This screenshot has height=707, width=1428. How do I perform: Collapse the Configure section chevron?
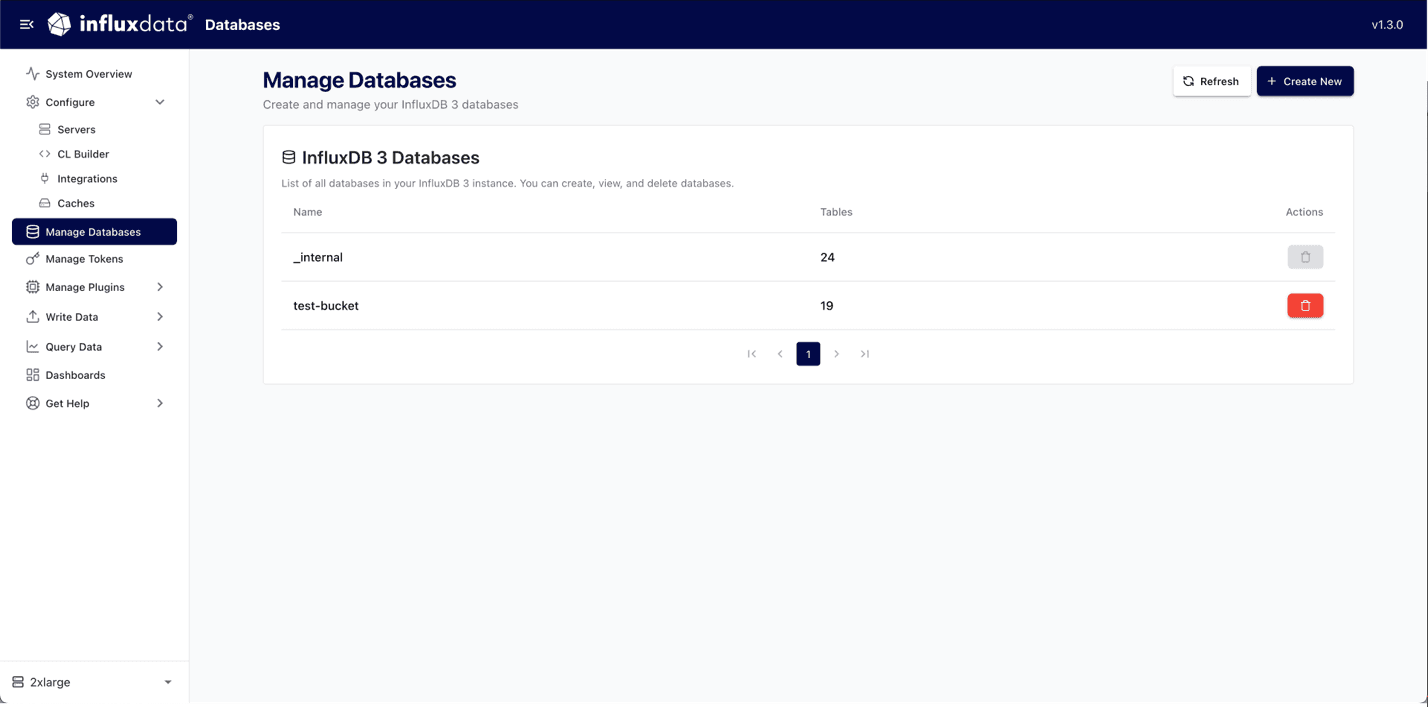point(160,102)
